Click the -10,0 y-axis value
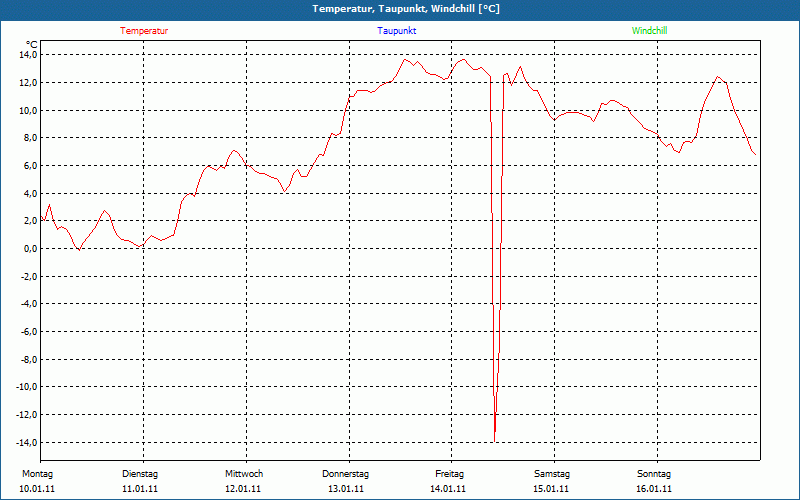The height and width of the screenshot is (500, 800). [x=27, y=387]
